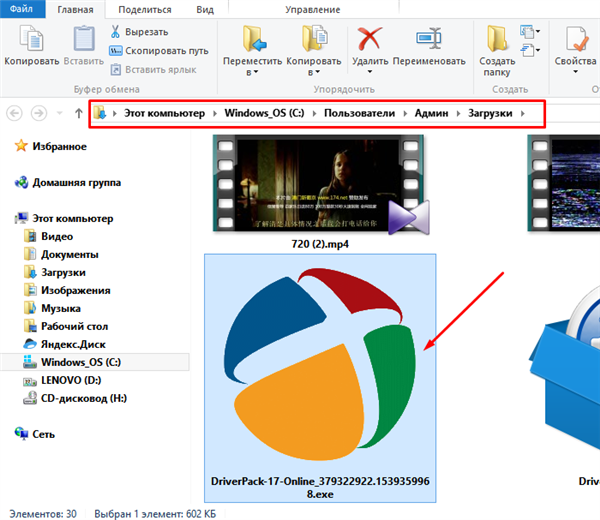This screenshot has height=520, width=600.
Task: Switch to the Поделиться ribbon tab
Action: point(145,10)
